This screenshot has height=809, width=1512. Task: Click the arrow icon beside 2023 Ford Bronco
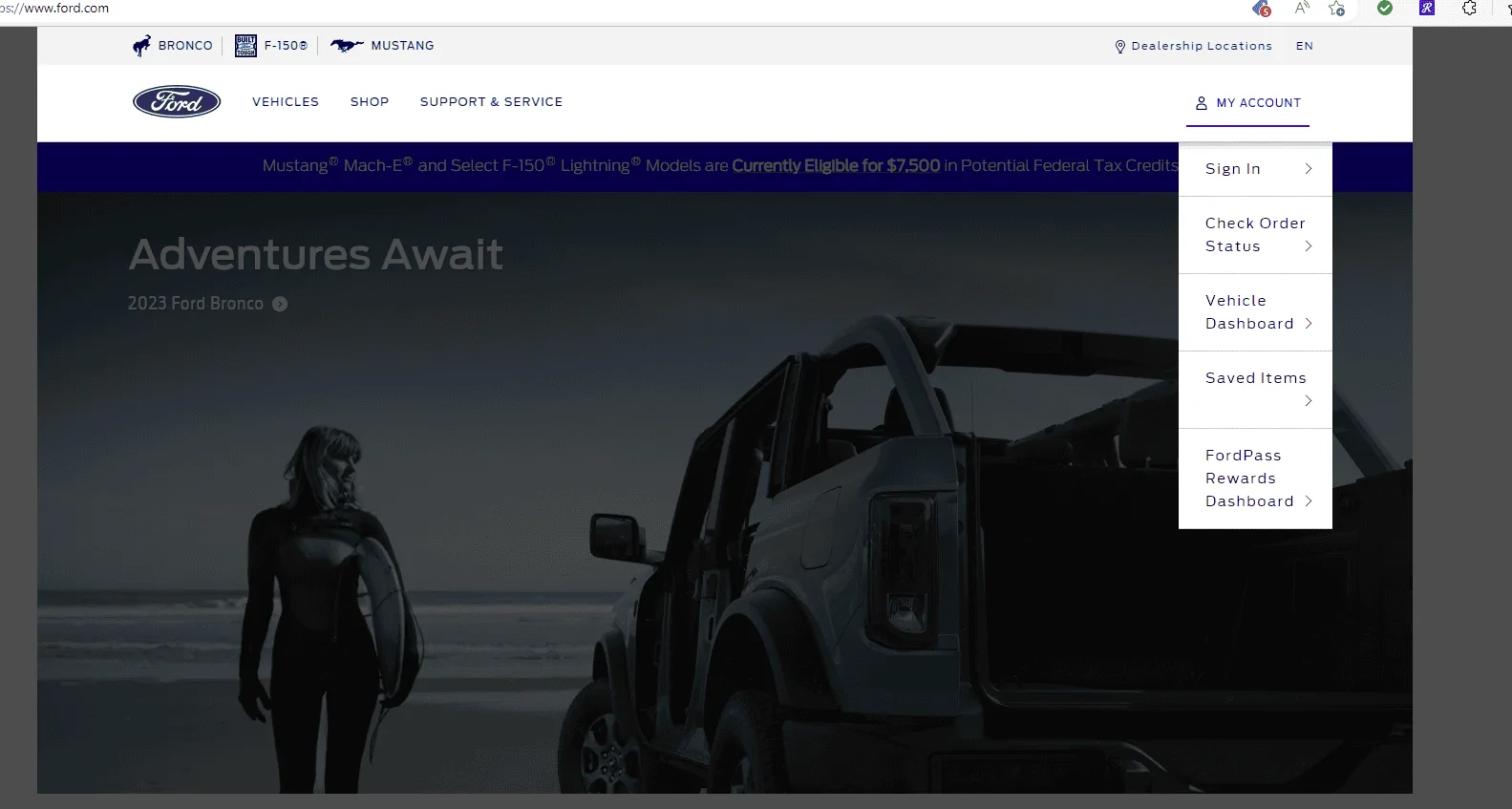coord(280,304)
